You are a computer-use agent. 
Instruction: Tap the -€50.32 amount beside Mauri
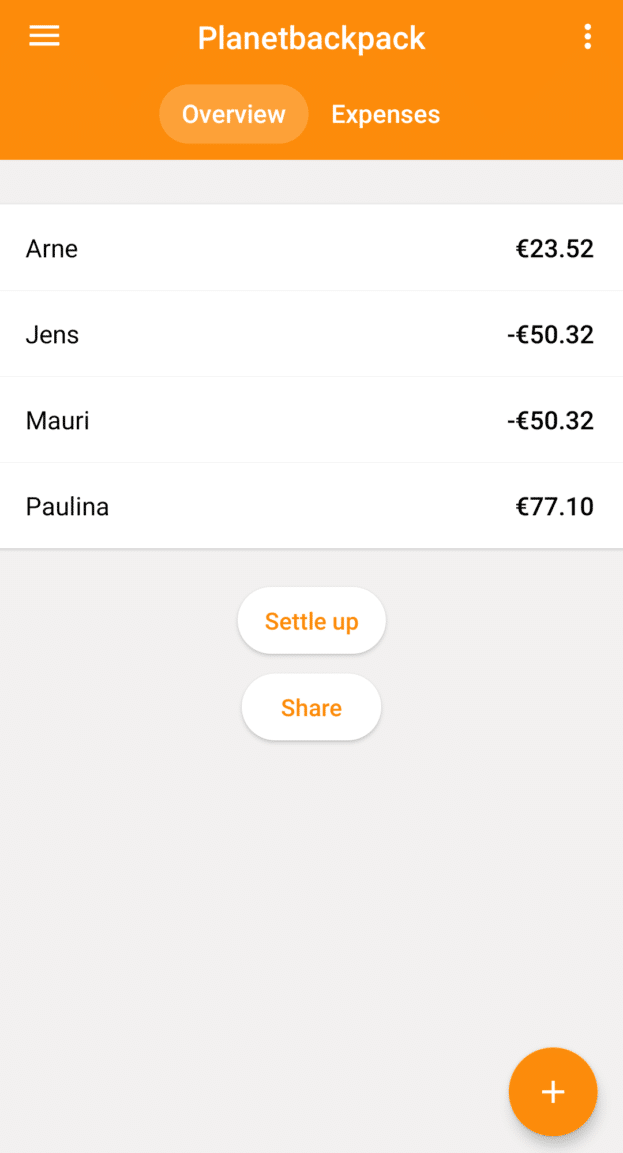[x=550, y=420]
